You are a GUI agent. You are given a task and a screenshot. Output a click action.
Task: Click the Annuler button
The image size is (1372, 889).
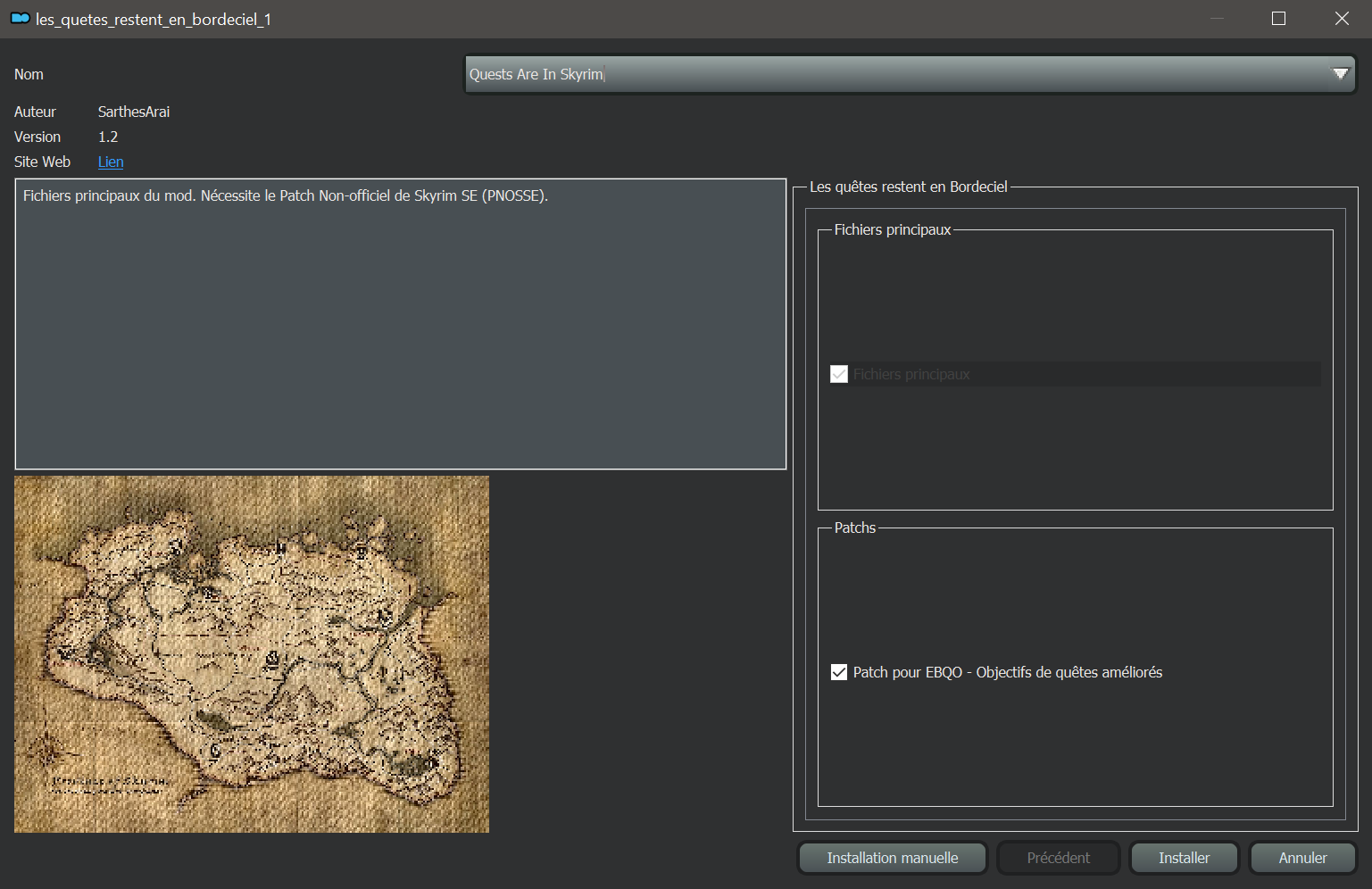[x=1303, y=858]
